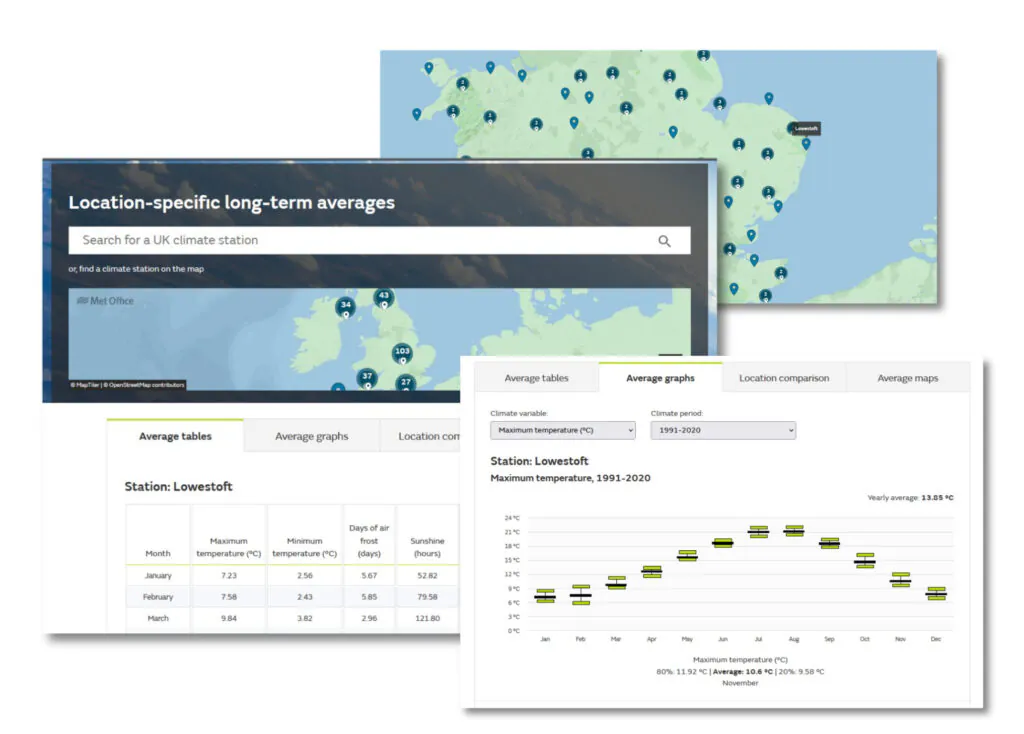Focus the 'Search for a UK climate station' field
The width and height of the screenshot is (1024, 734).
click(360, 241)
